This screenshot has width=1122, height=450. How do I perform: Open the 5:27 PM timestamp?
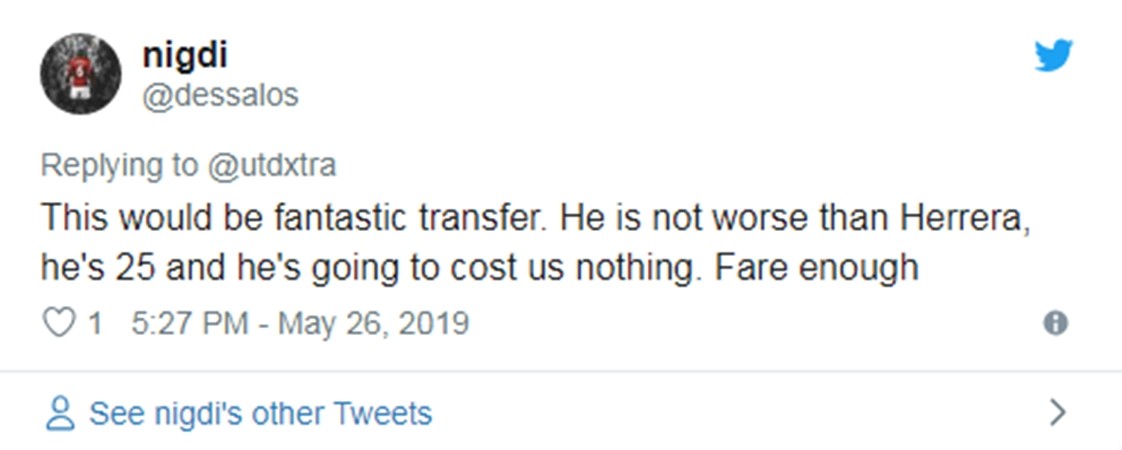[x=191, y=324]
